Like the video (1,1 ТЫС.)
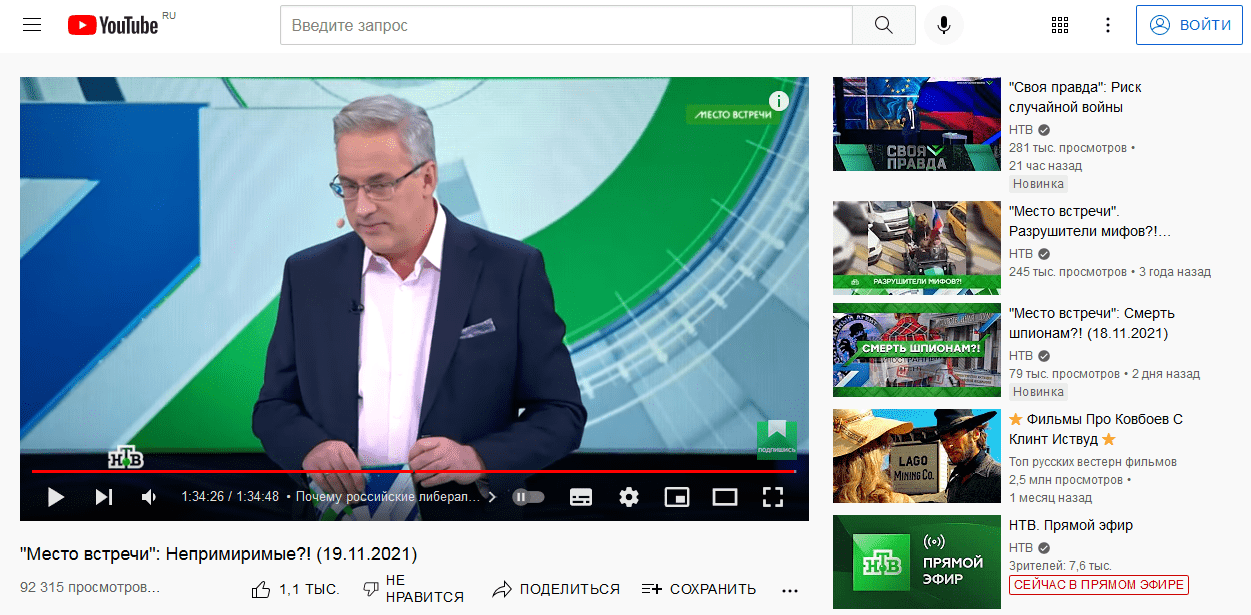Screen dimensions: 1251x615 click(295, 589)
